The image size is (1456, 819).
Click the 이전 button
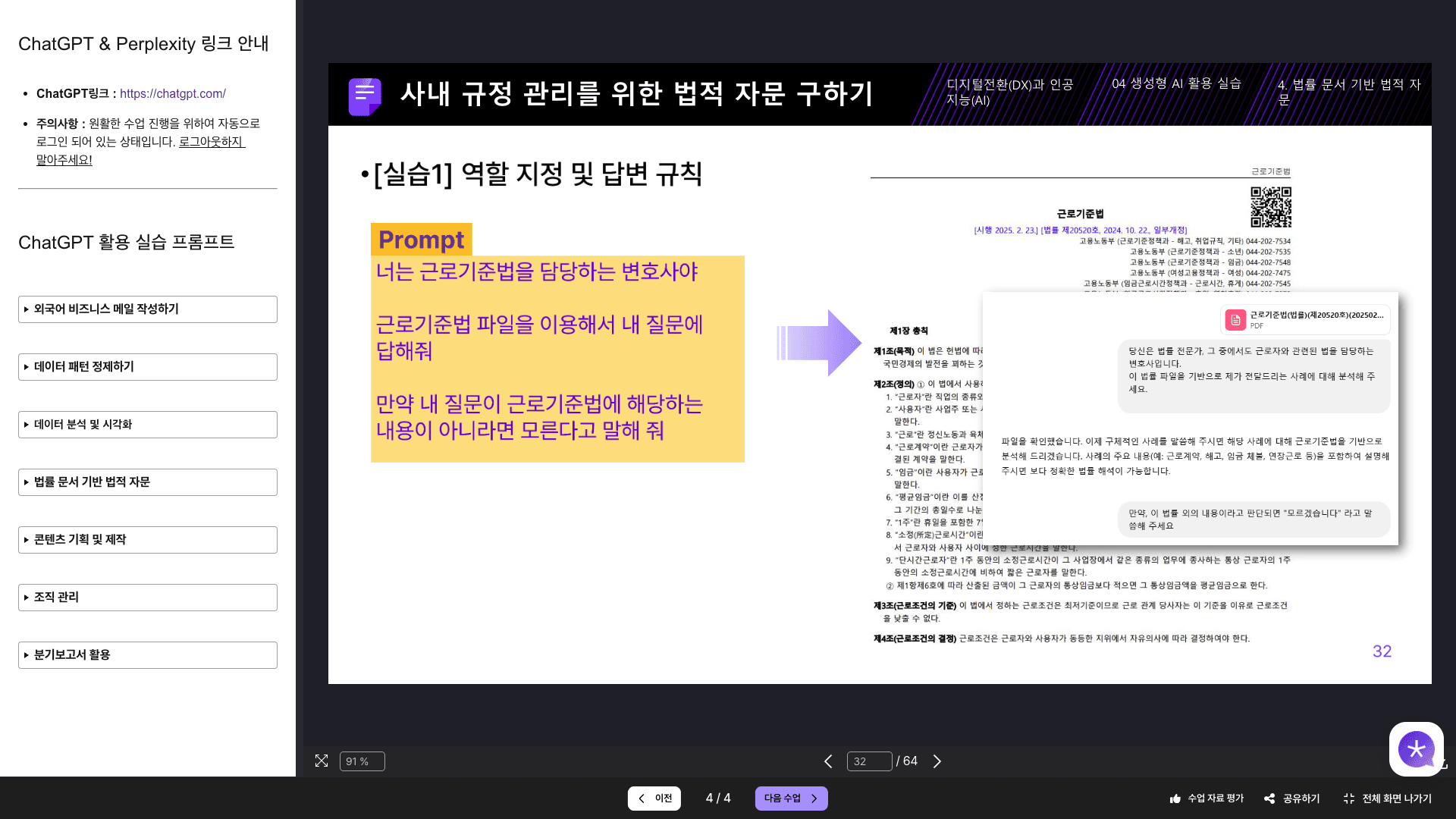click(x=654, y=798)
